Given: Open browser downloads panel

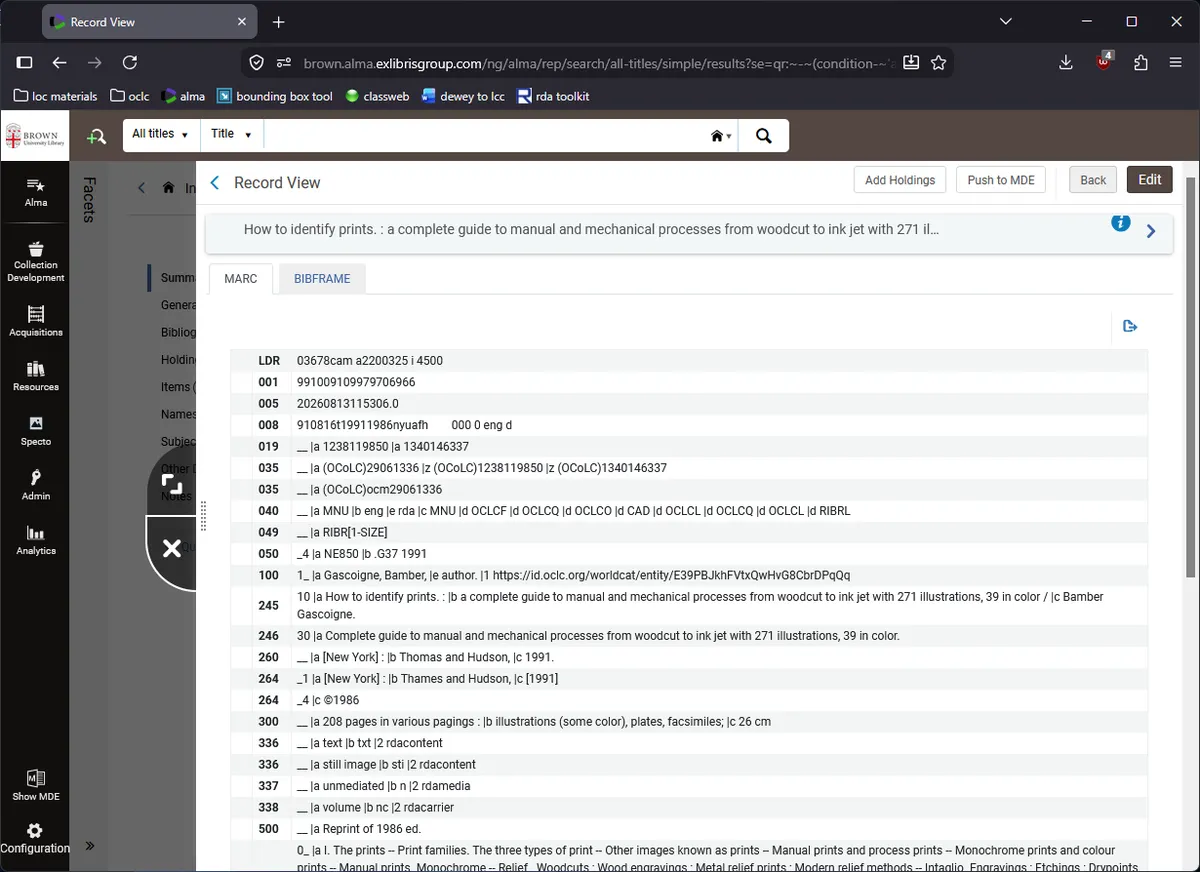Looking at the screenshot, I should tap(1065, 62).
